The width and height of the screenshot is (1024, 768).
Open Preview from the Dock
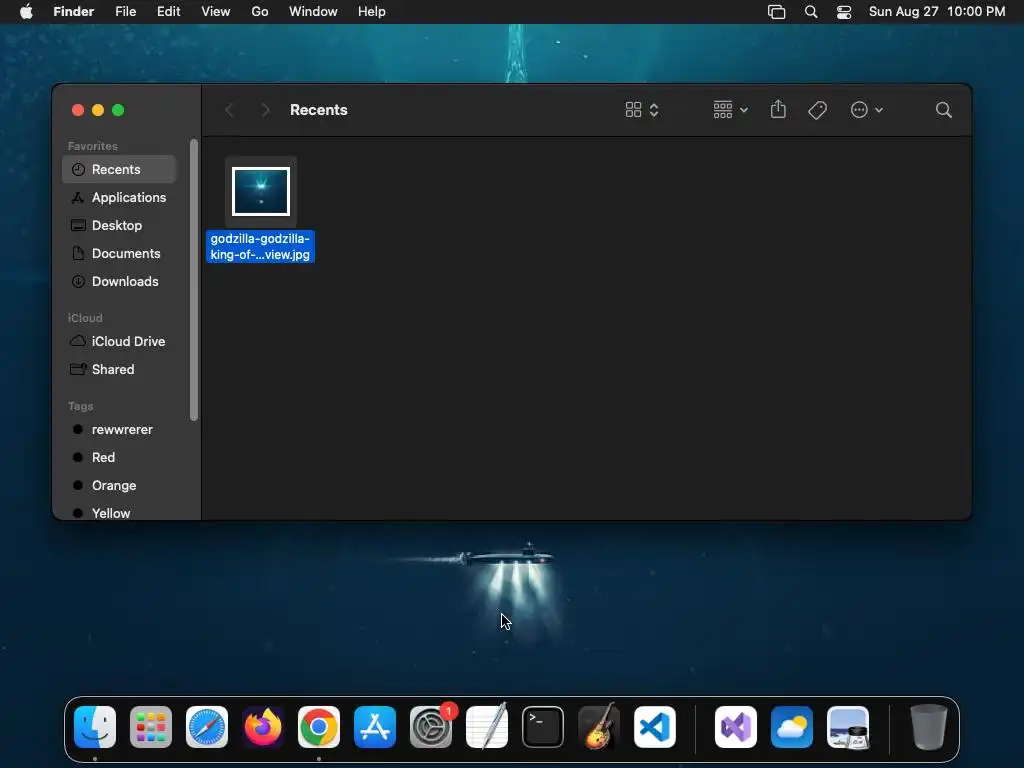click(x=848, y=727)
